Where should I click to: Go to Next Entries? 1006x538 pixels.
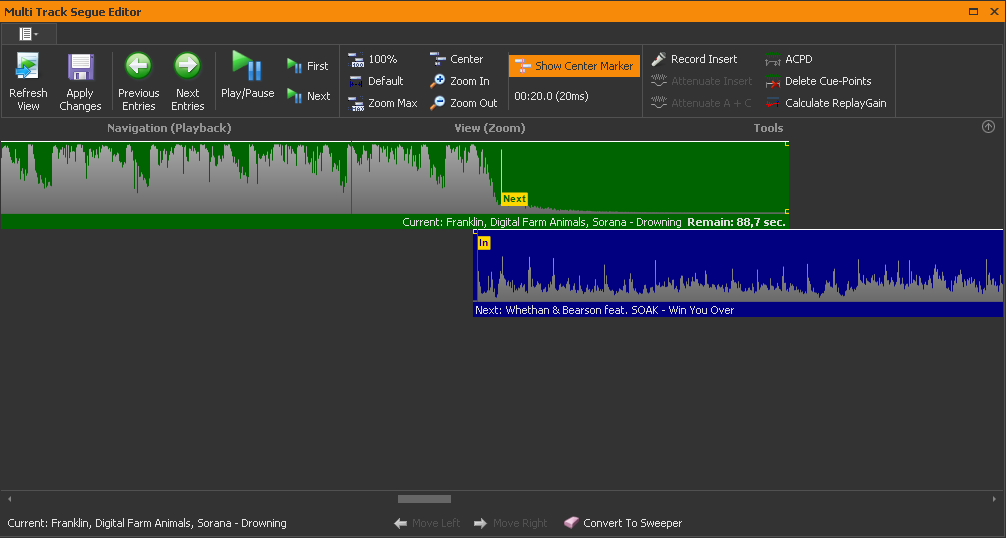[187, 66]
